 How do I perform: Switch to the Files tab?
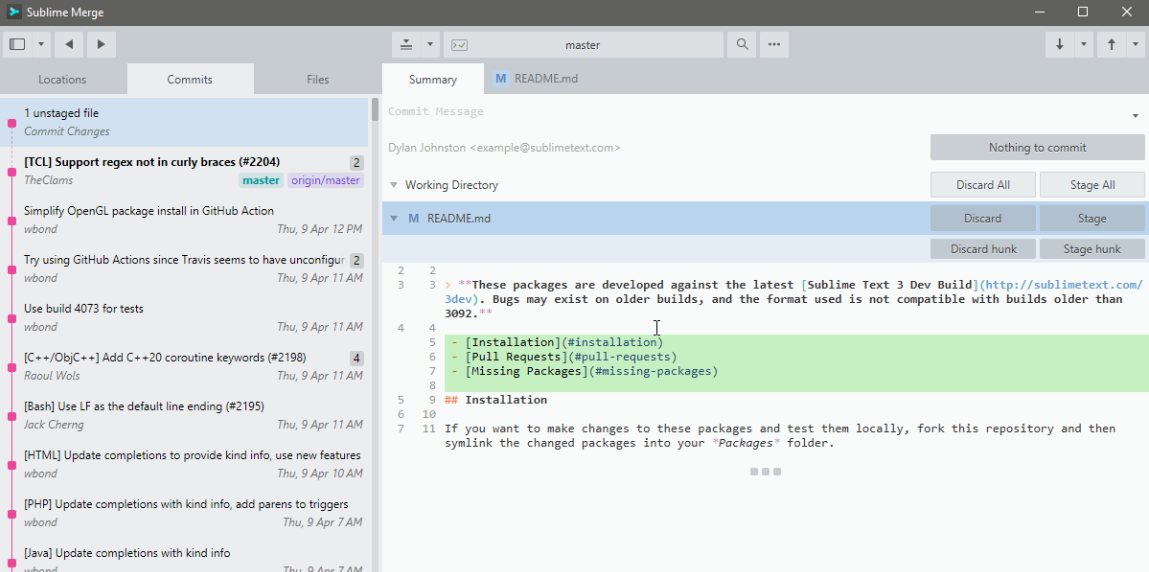click(x=318, y=80)
